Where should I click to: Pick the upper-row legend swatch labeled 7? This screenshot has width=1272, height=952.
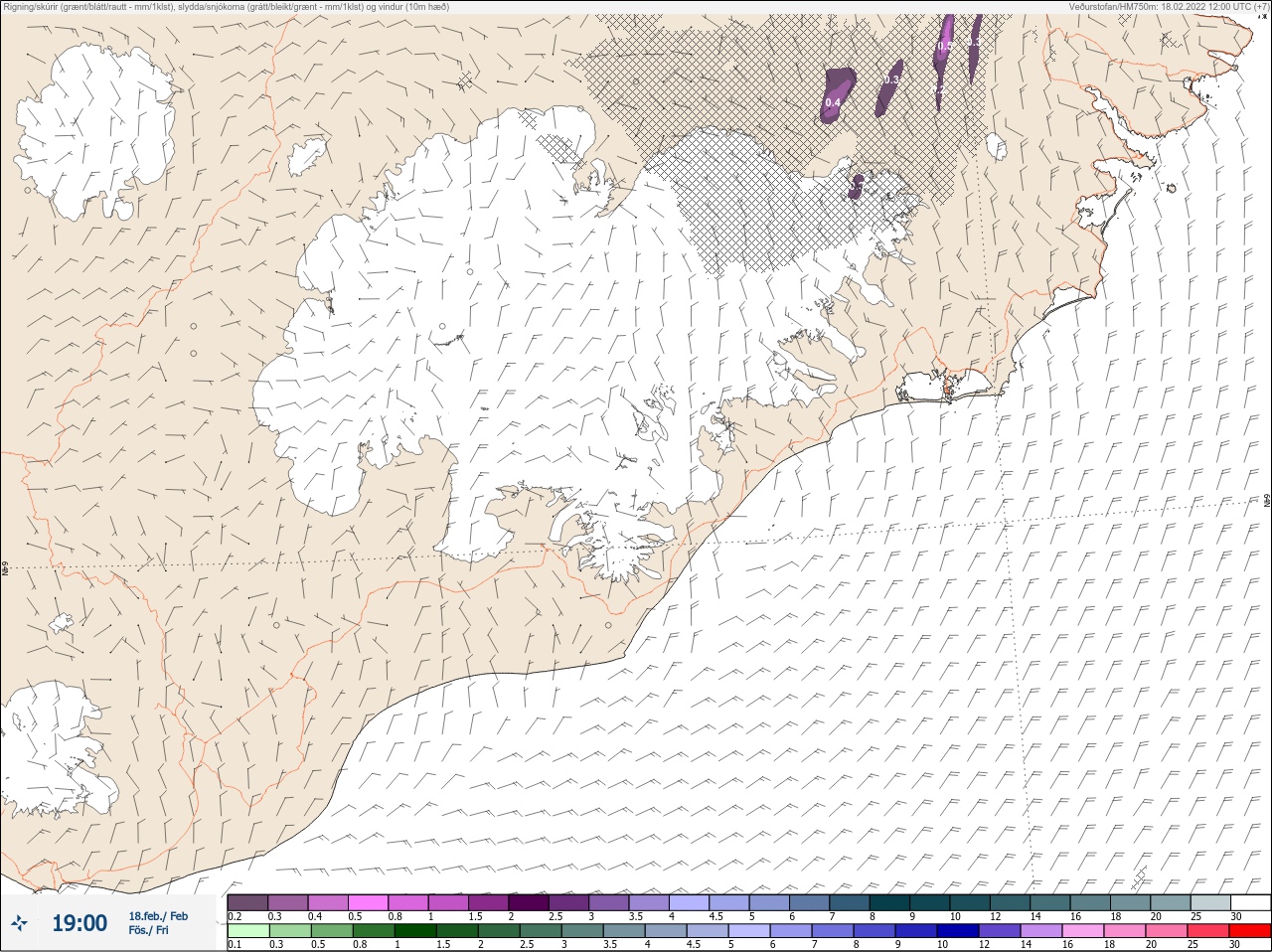[x=850, y=903]
